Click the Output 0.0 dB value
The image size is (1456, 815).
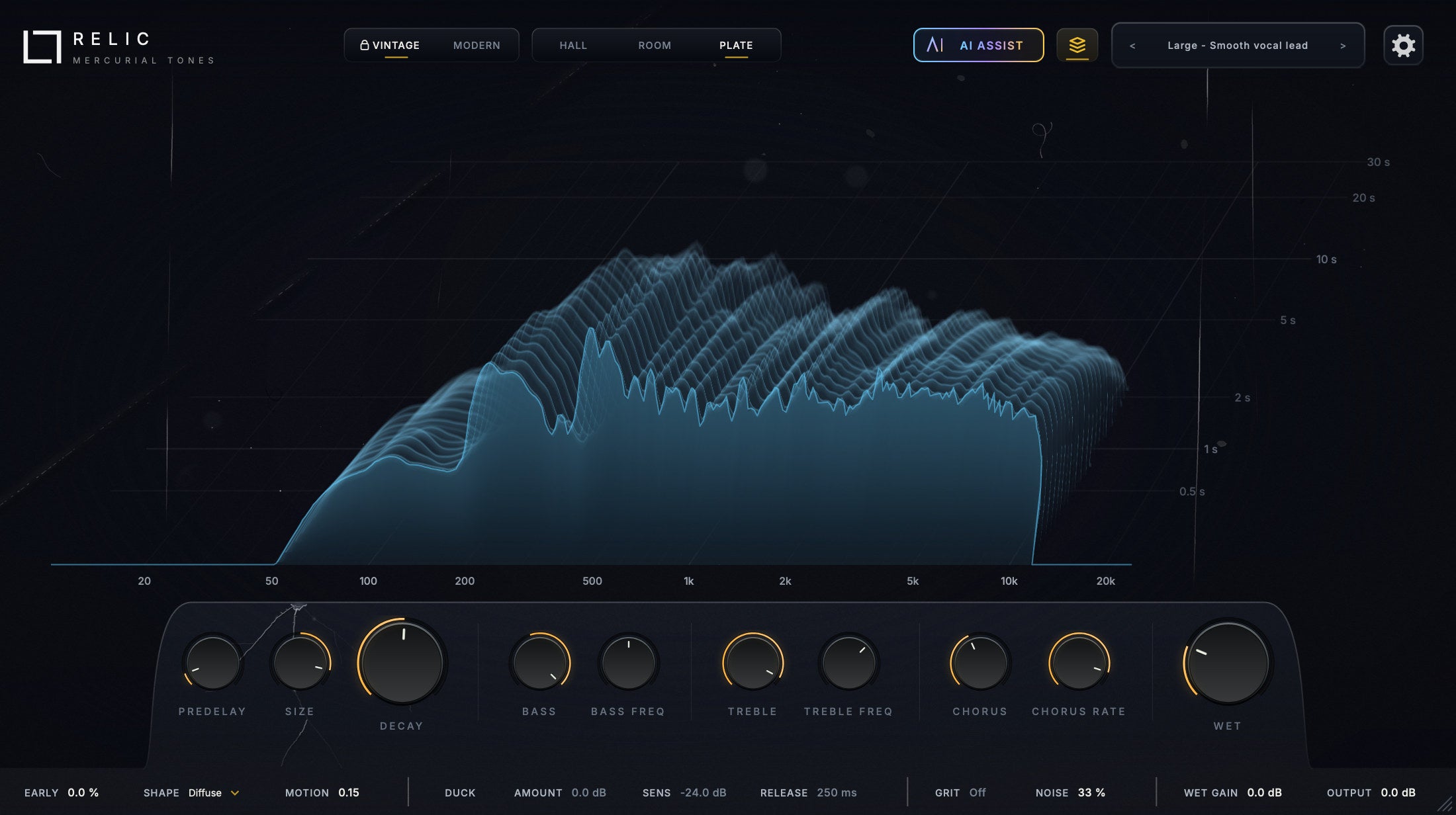[1398, 793]
